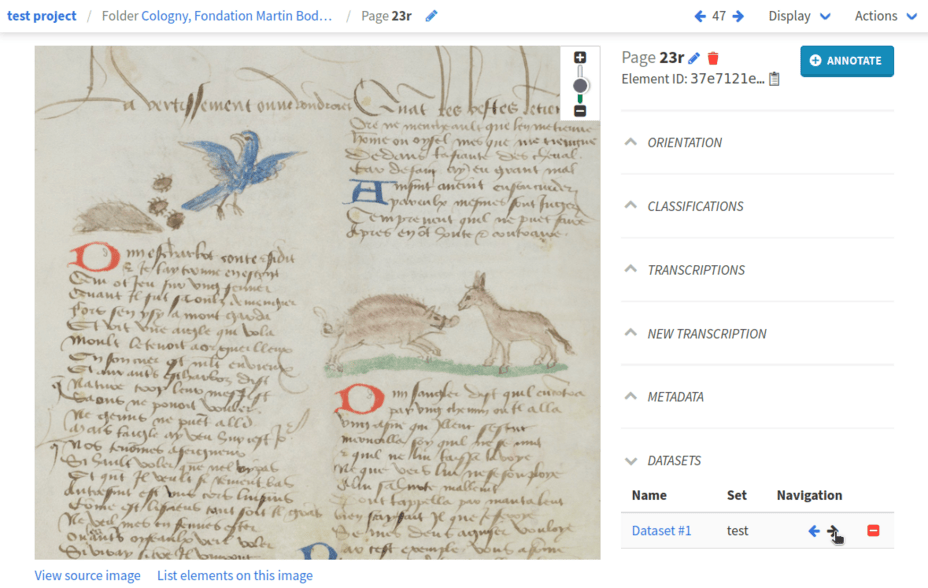Click the zoom out minus icon on image

pos(580,110)
